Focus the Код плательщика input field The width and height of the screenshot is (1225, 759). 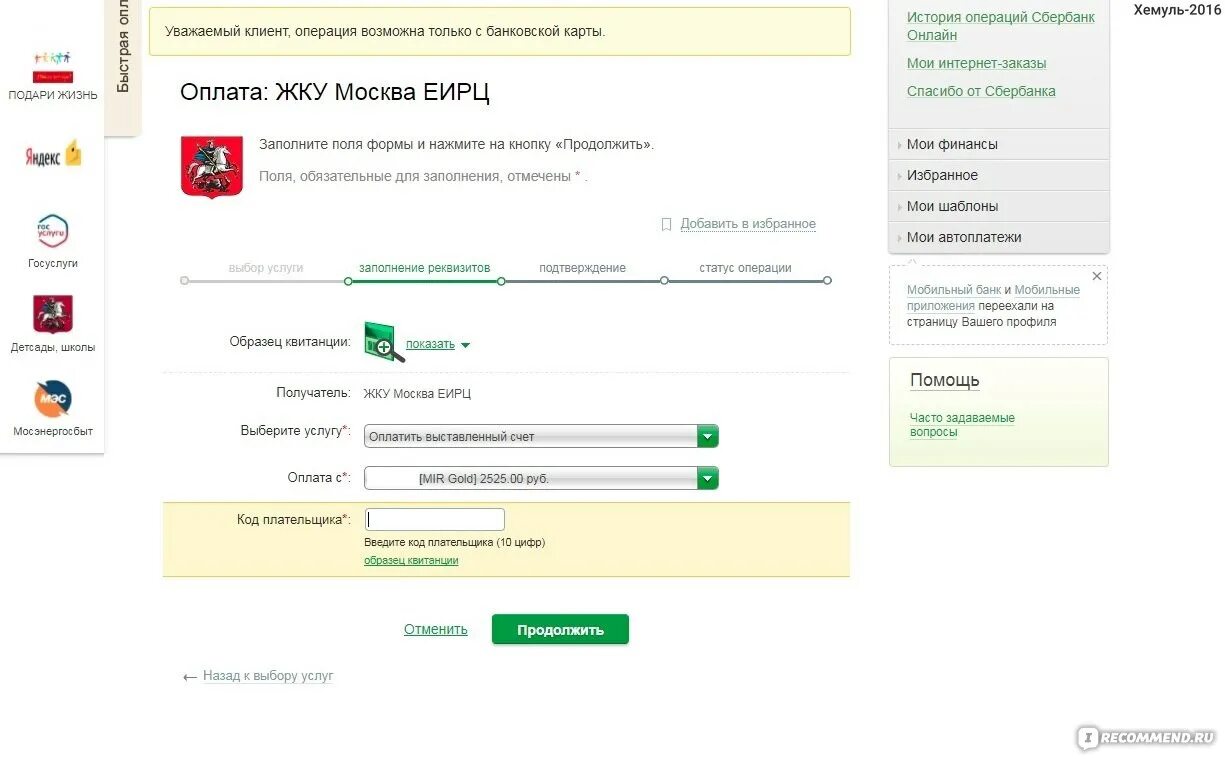click(x=434, y=520)
